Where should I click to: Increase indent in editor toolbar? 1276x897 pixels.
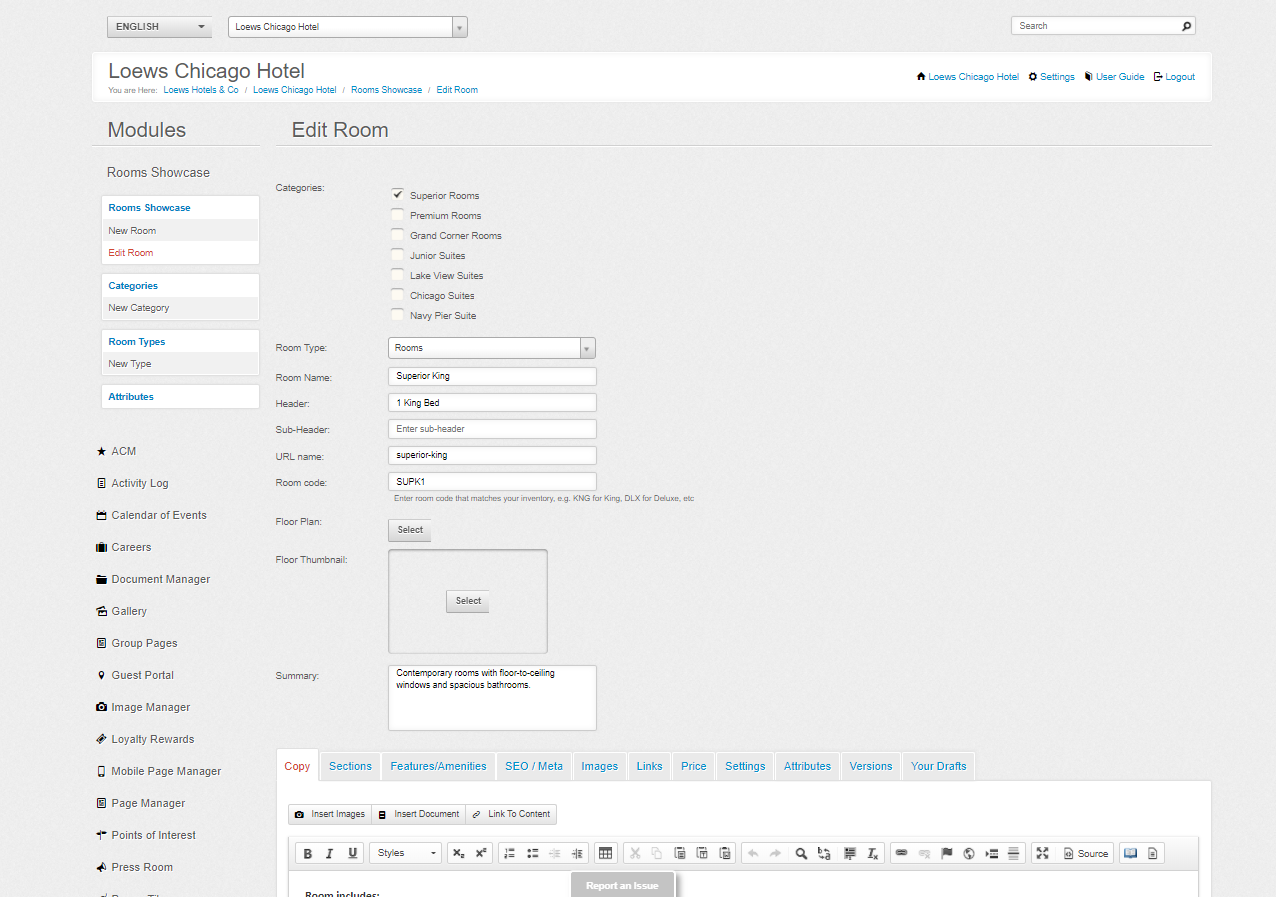(x=577, y=853)
